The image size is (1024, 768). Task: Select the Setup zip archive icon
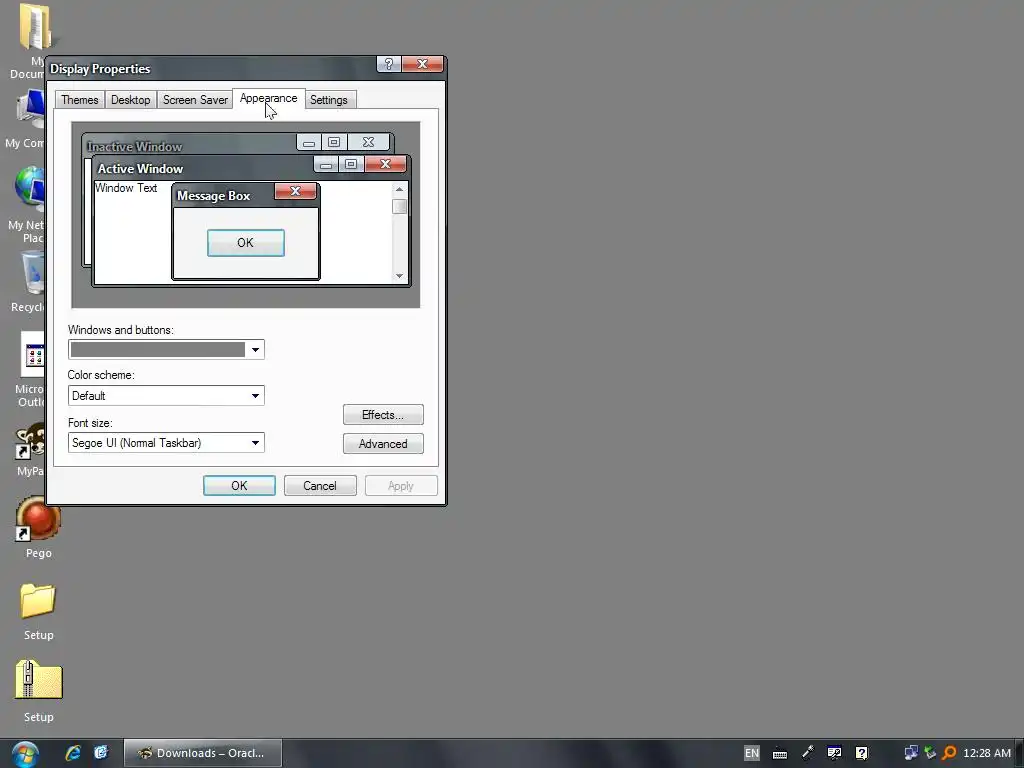(39, 690)
